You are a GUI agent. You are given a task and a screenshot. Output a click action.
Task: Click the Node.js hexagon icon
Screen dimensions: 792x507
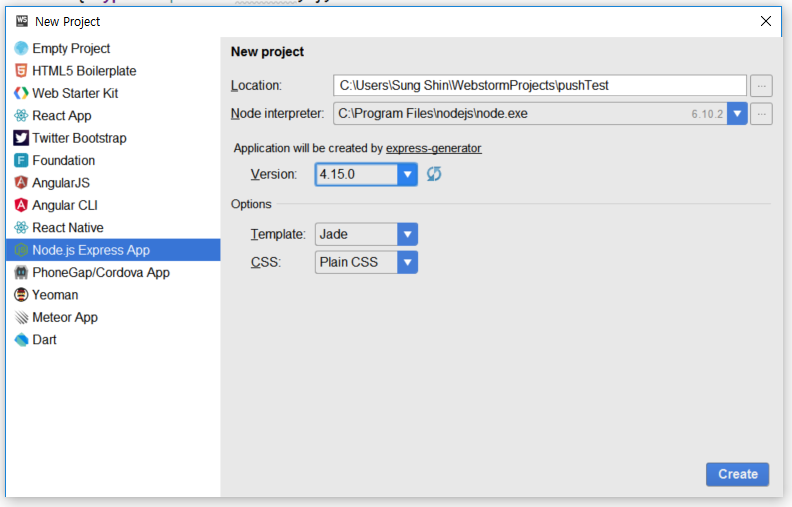coord(21,250)
